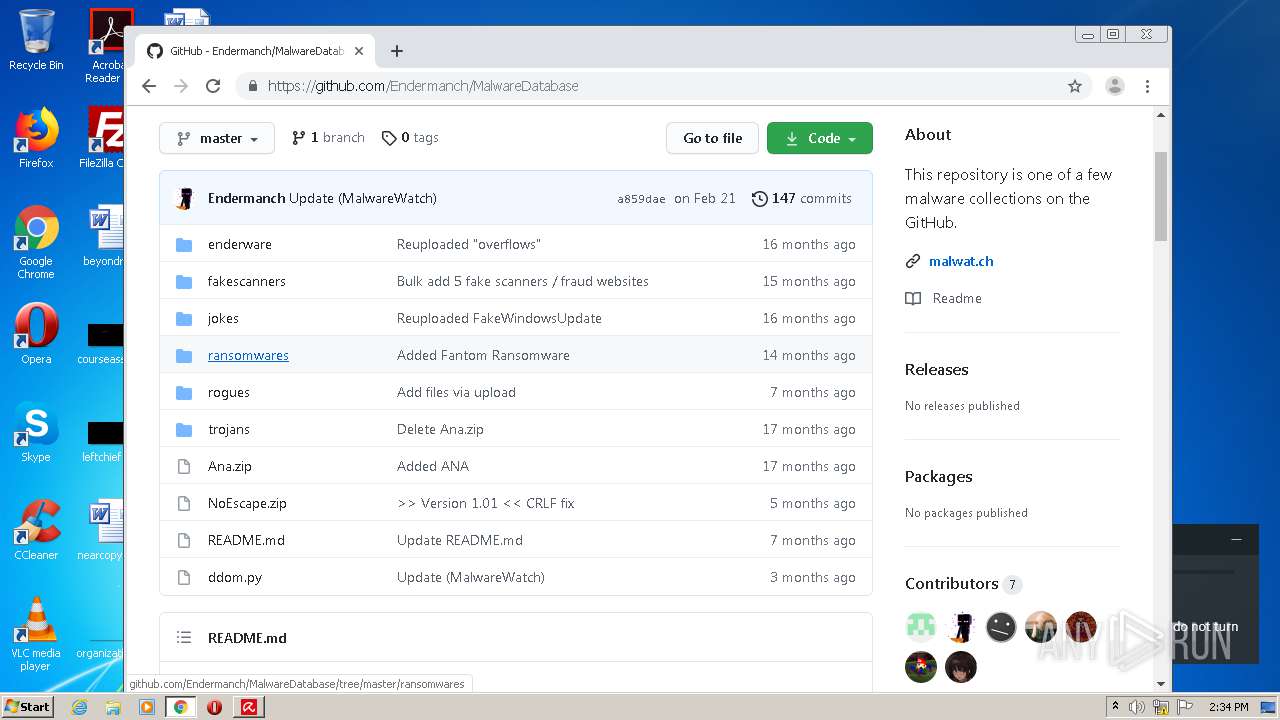The width and height of the screenshot is (1280, 720).
Task: Open the master branch dropdown
Action: click(x=217, y=138)
